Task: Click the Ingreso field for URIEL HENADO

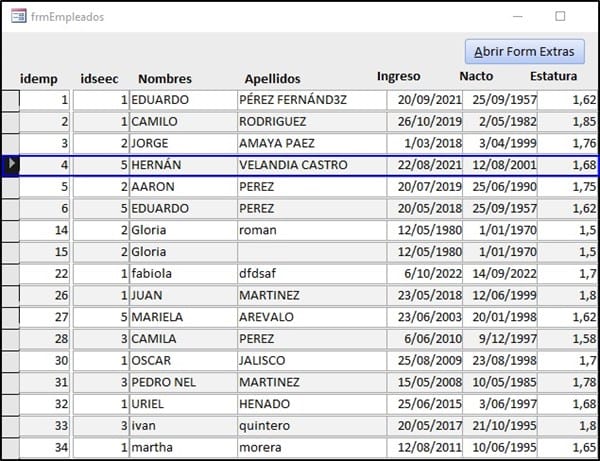Action: point(426,402)
